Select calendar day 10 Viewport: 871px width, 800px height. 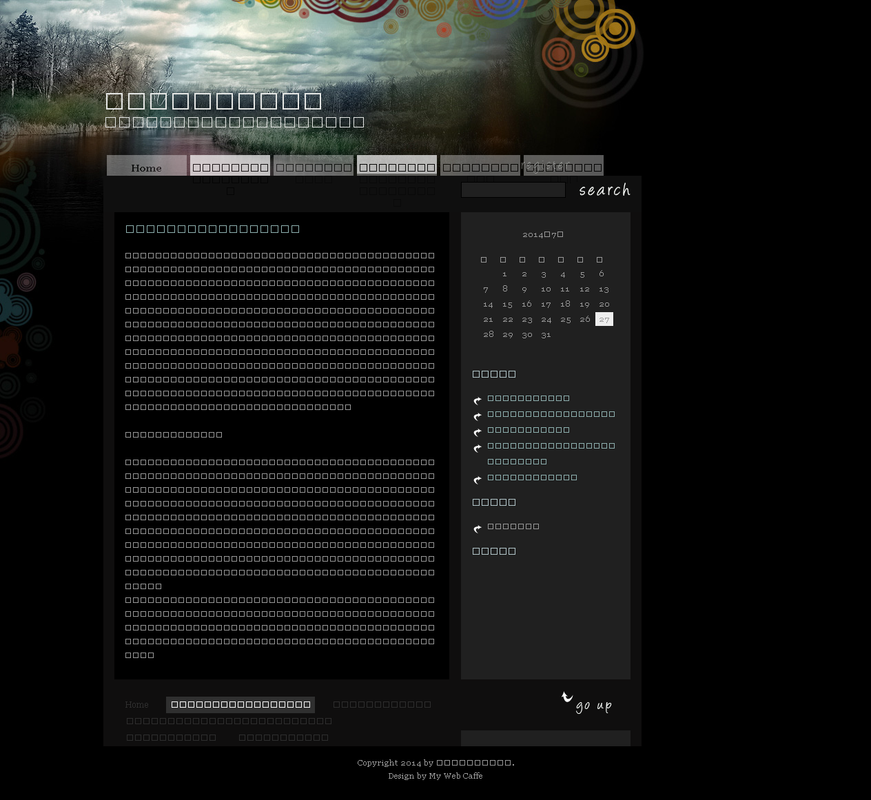click(546, 289)
